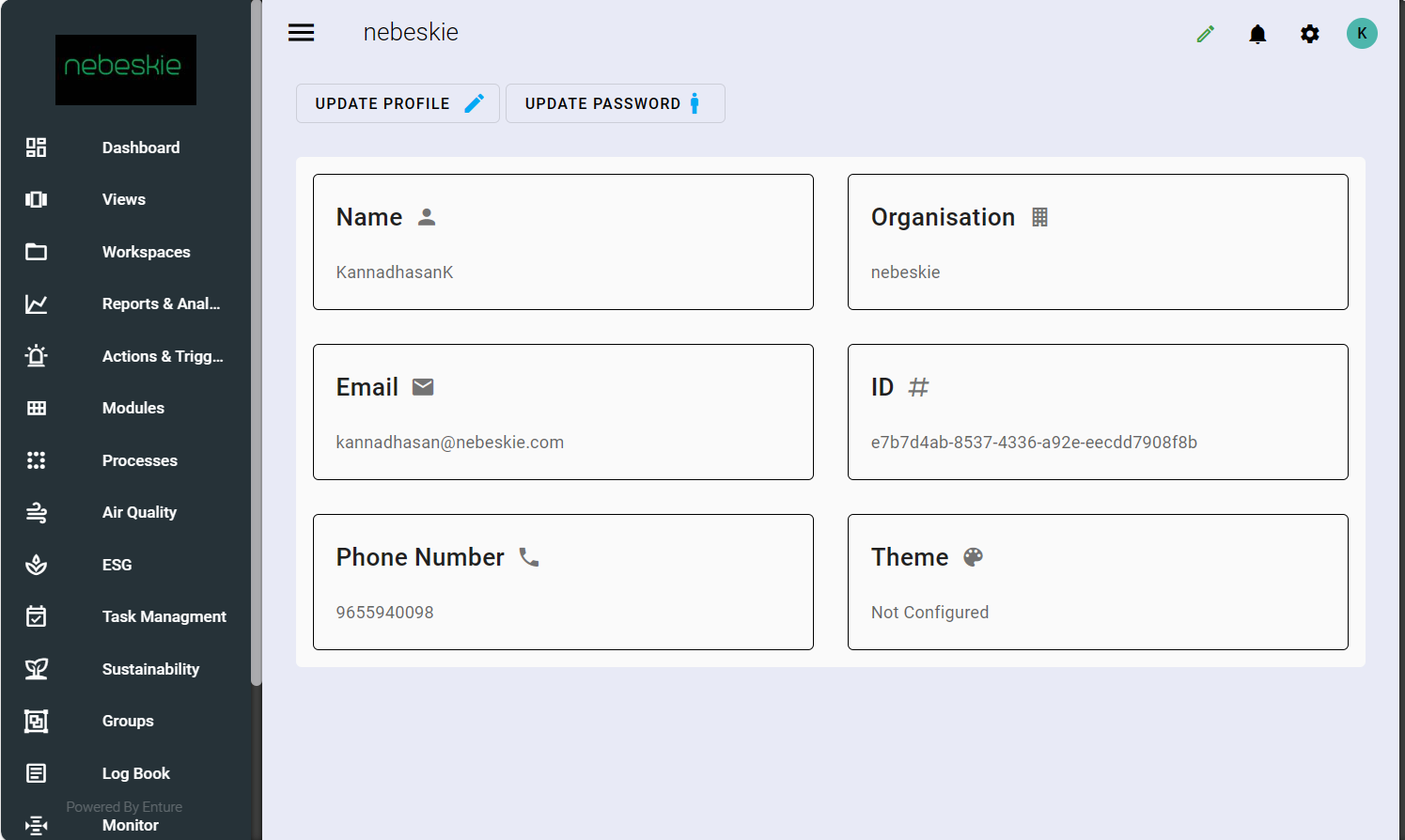Click the ESG leaf icon

click(x=36, y=565)
